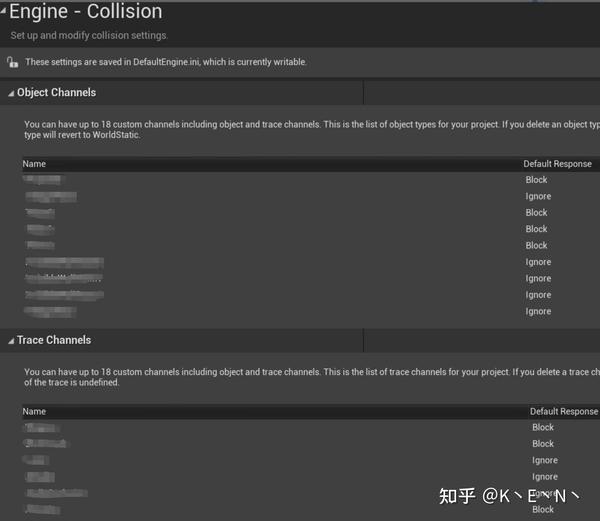
Task: Collapse the Trace Channels section
Action: [11, 341]
